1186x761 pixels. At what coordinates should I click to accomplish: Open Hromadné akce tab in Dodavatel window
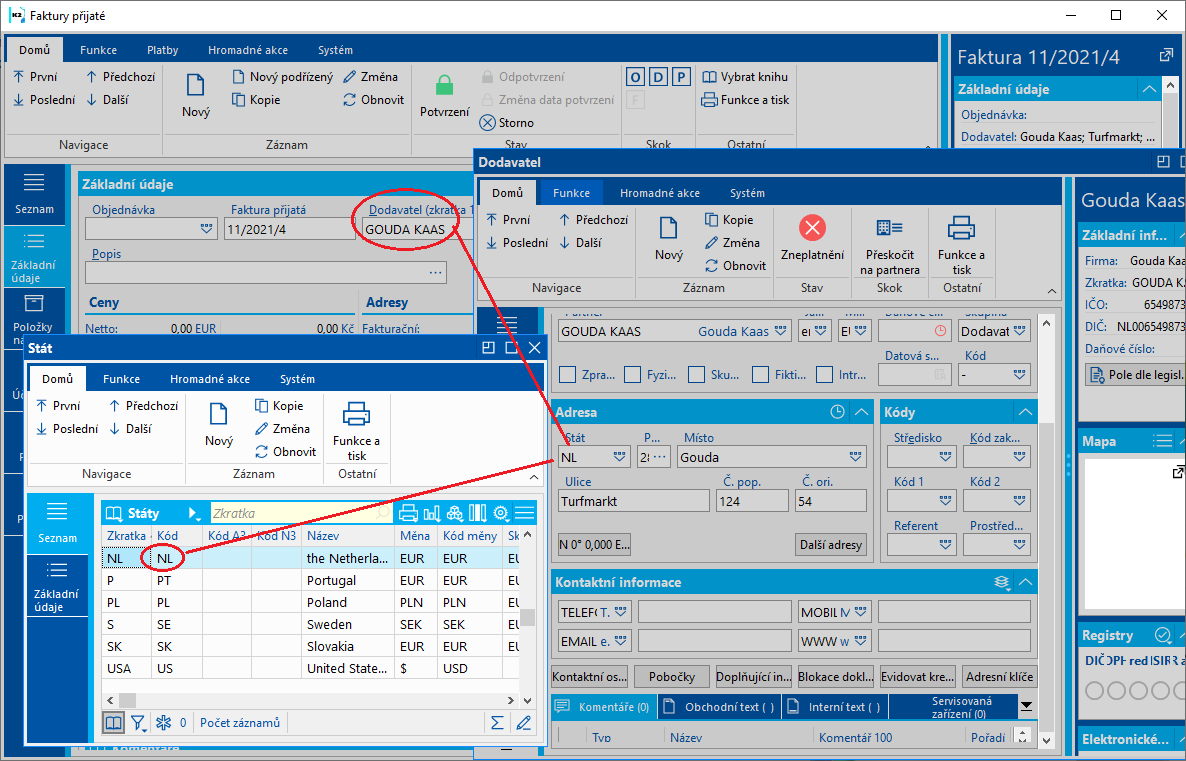click(x=659, y=193)
